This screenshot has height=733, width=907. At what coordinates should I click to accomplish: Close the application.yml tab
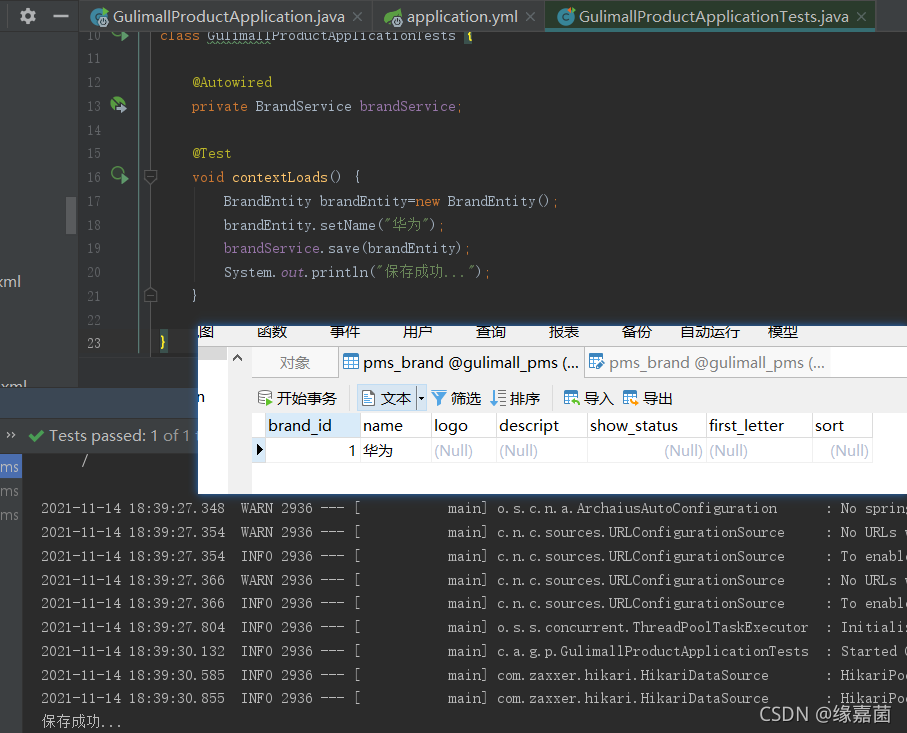click(x=530, y=17)
